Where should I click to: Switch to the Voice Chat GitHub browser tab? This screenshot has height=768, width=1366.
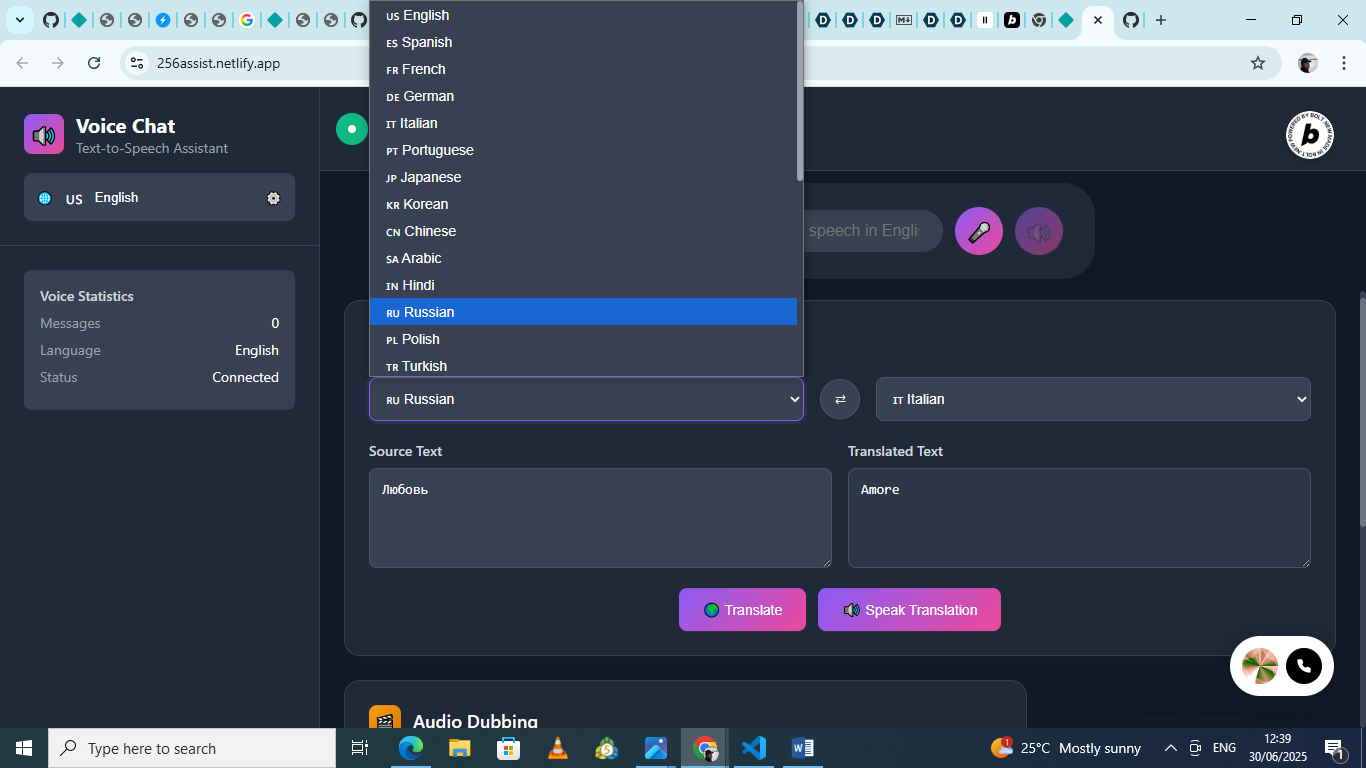coord(1130,19)
